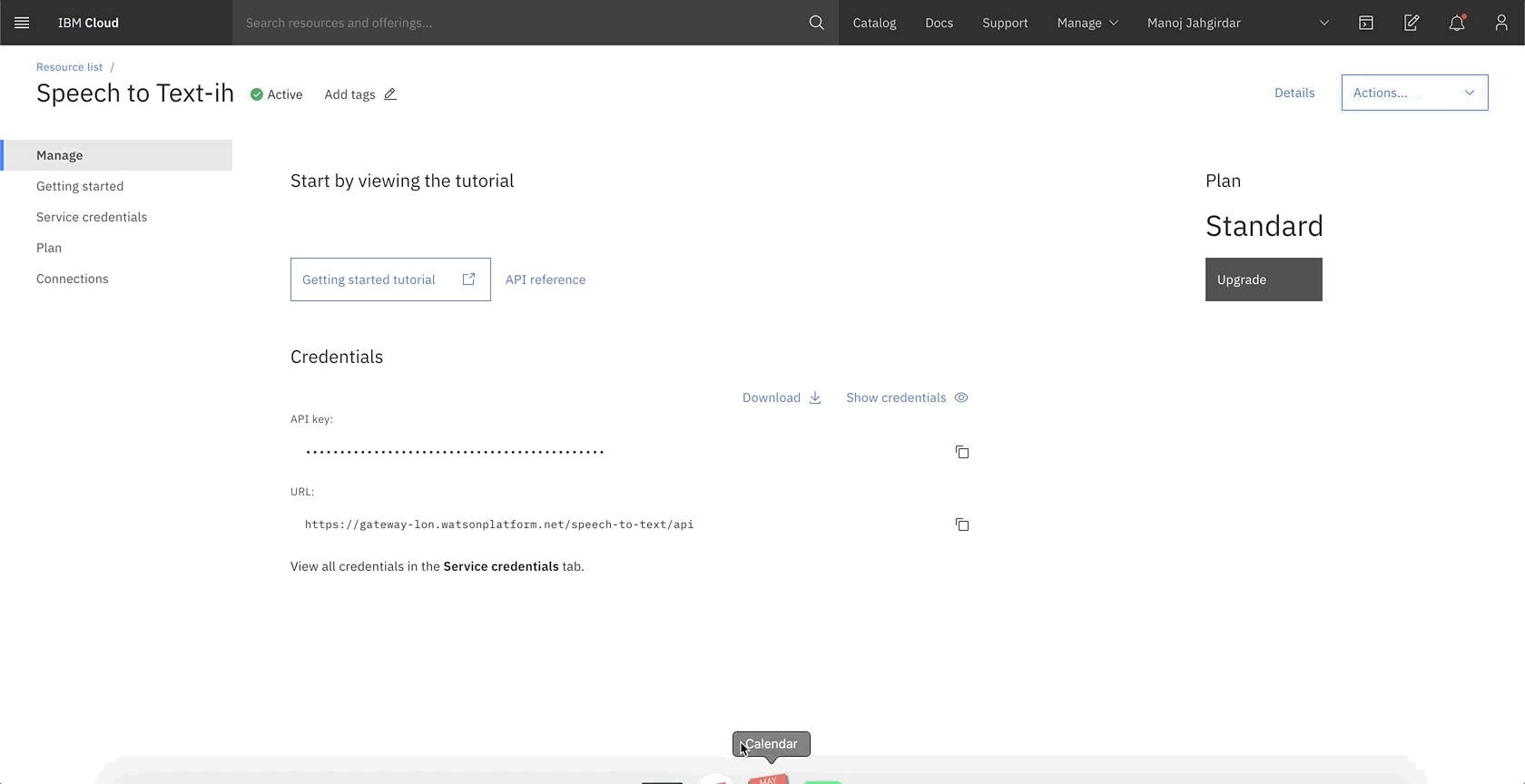Click the IBM Cloud logo text
The height and width of the screenshot is (784, 1525).
pos(88,23)
